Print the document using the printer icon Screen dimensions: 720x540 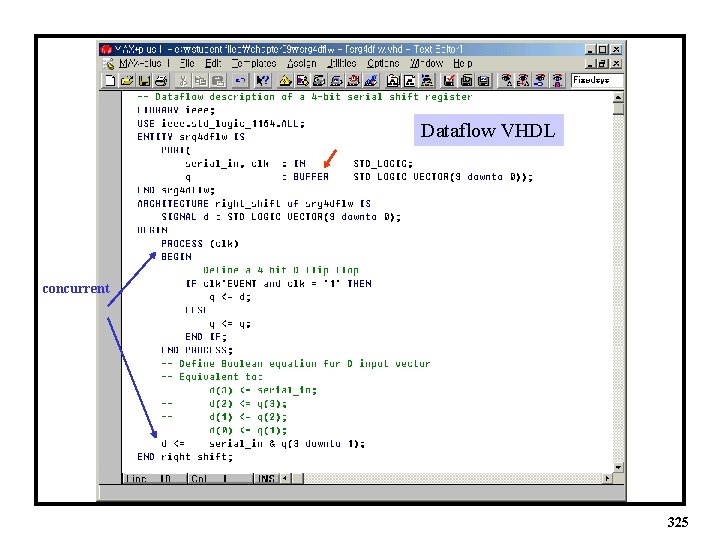(x=161, y=81)
